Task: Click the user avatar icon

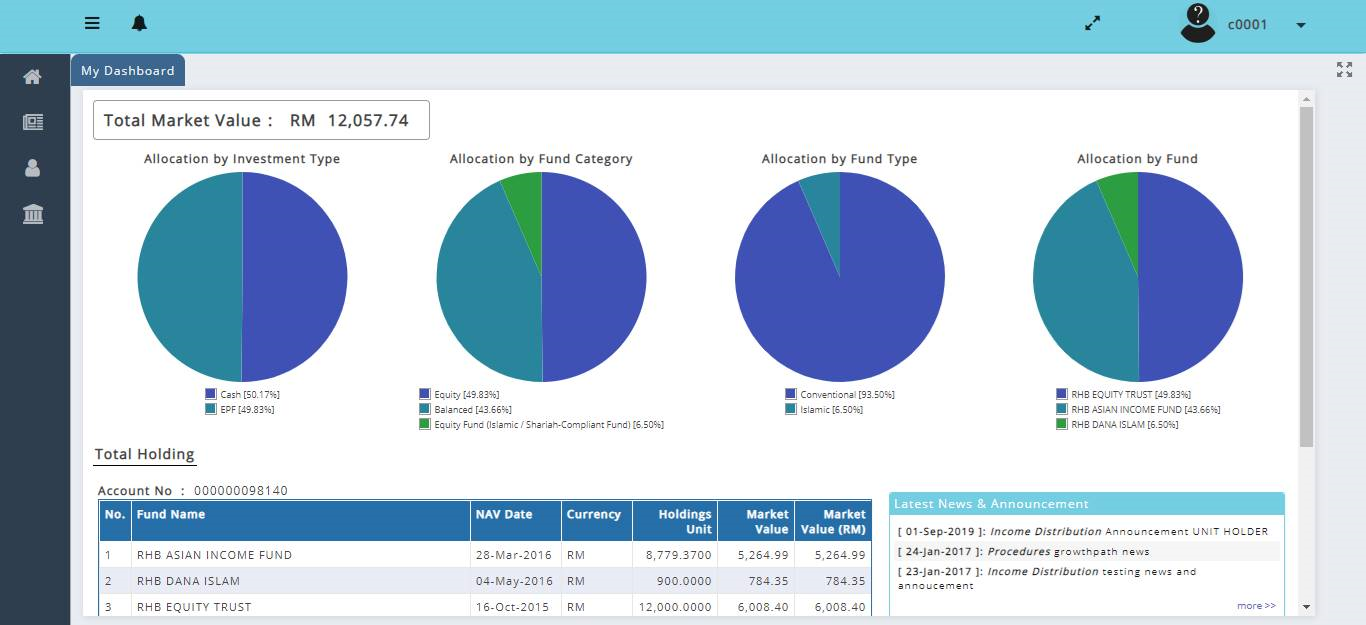Action: coord(1197,24)
